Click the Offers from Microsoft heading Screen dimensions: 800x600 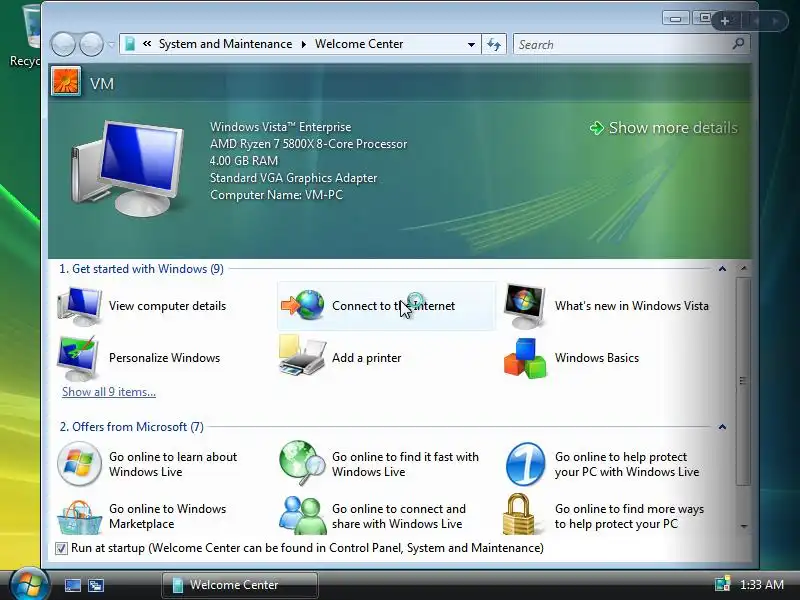tap(132, 427)
